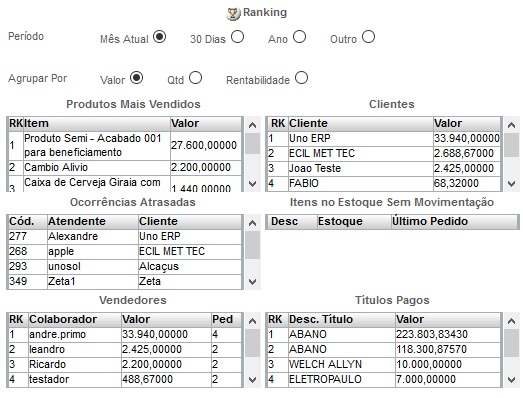The image size is (523, 398).
Task: Click Ped column header
Action: 226,319
